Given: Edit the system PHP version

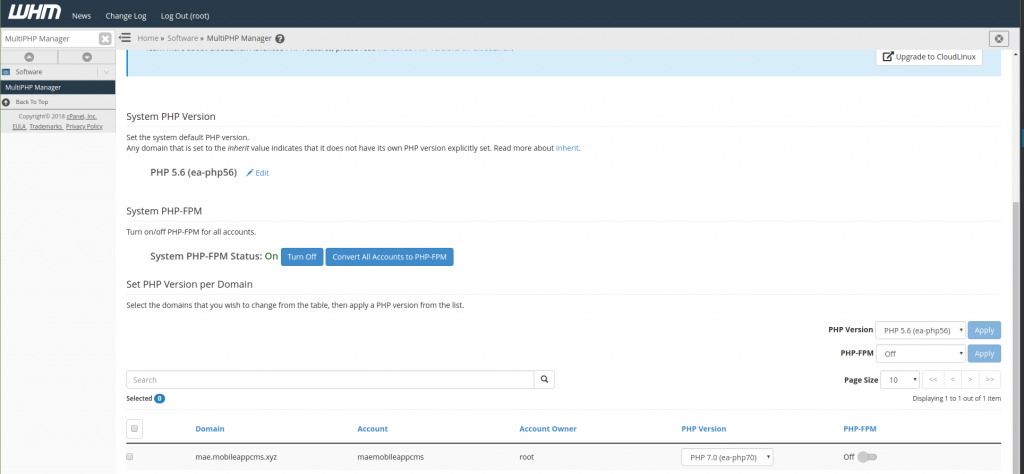Looking at the screenshot, I should click(x=257, y=173).
